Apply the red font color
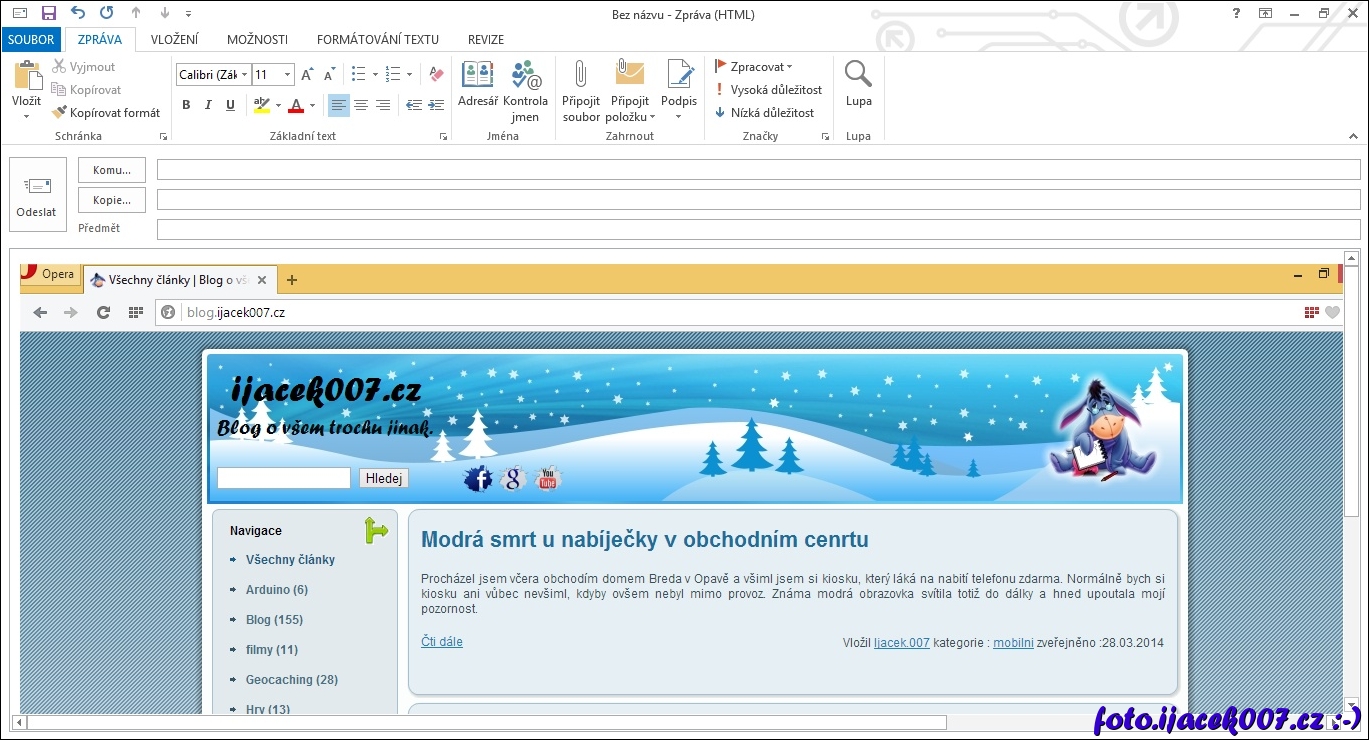The width and height of the screenshot is (1369, 740). pos(295,105)
